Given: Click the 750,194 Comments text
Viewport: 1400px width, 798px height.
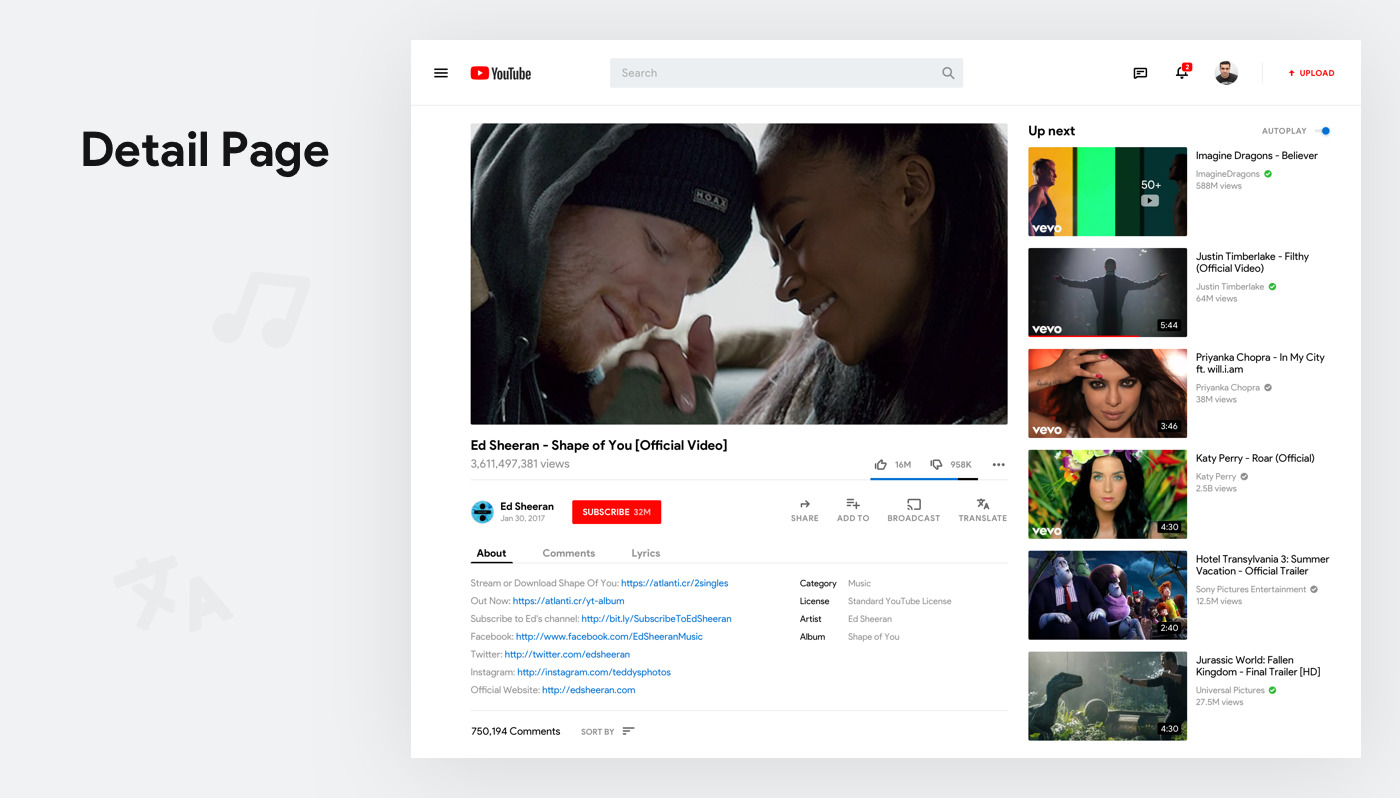Looking at the screenshot, I should click(x=515, y=731).
